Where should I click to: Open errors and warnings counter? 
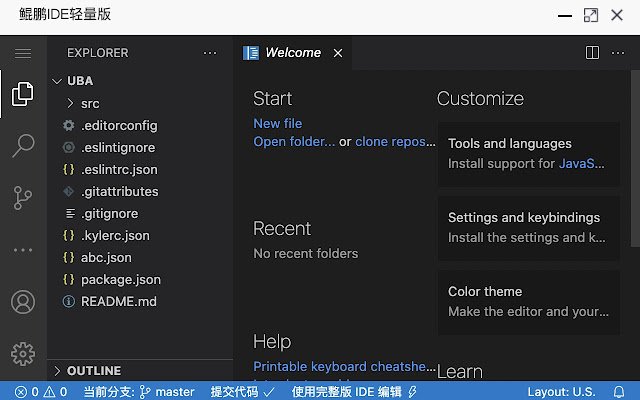point(41,392)
